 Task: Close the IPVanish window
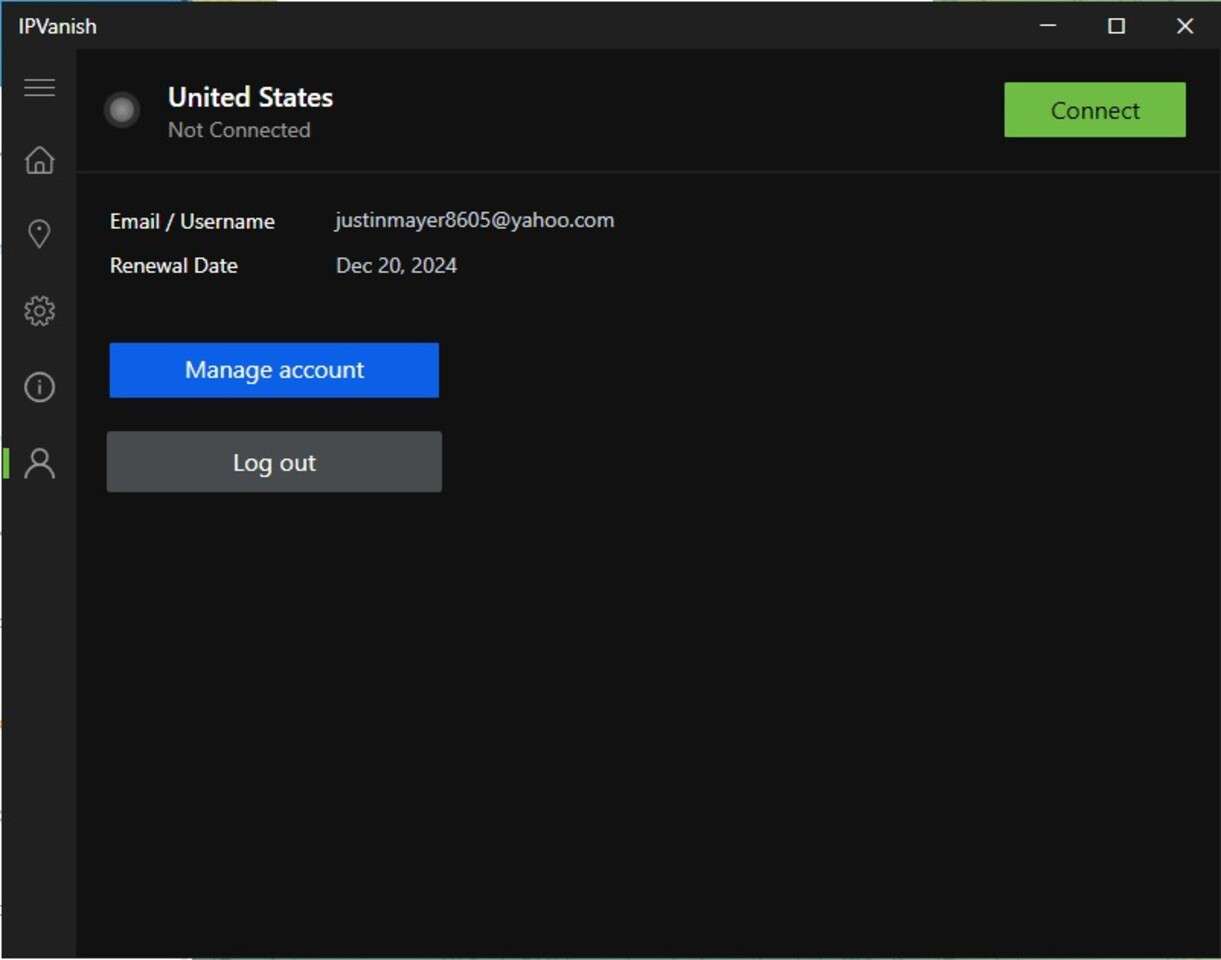pyautogui.click(x=1185, y=26)
